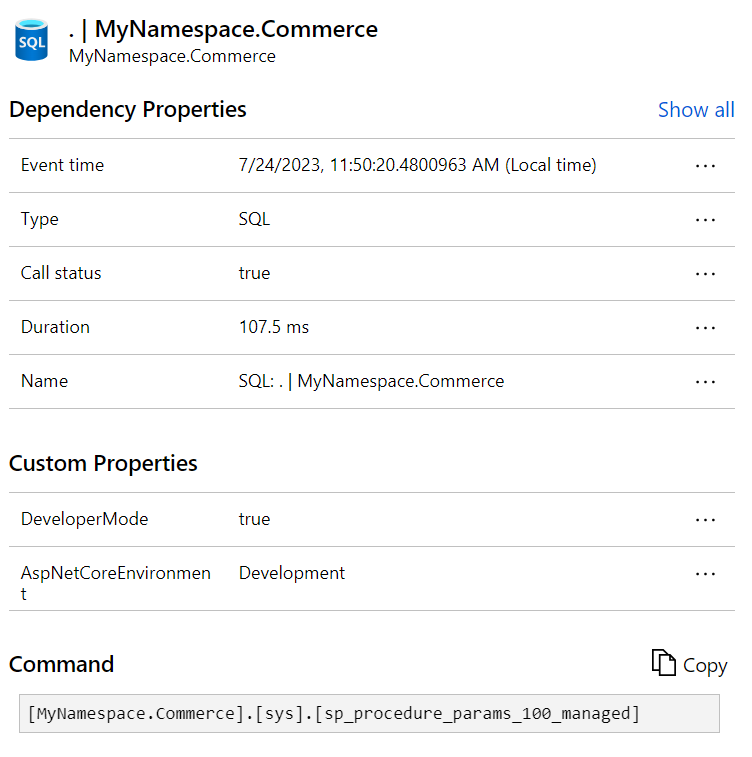Open the more options for Call status
752x757 pixels.
pyautogui.click(x=705, y=274)
